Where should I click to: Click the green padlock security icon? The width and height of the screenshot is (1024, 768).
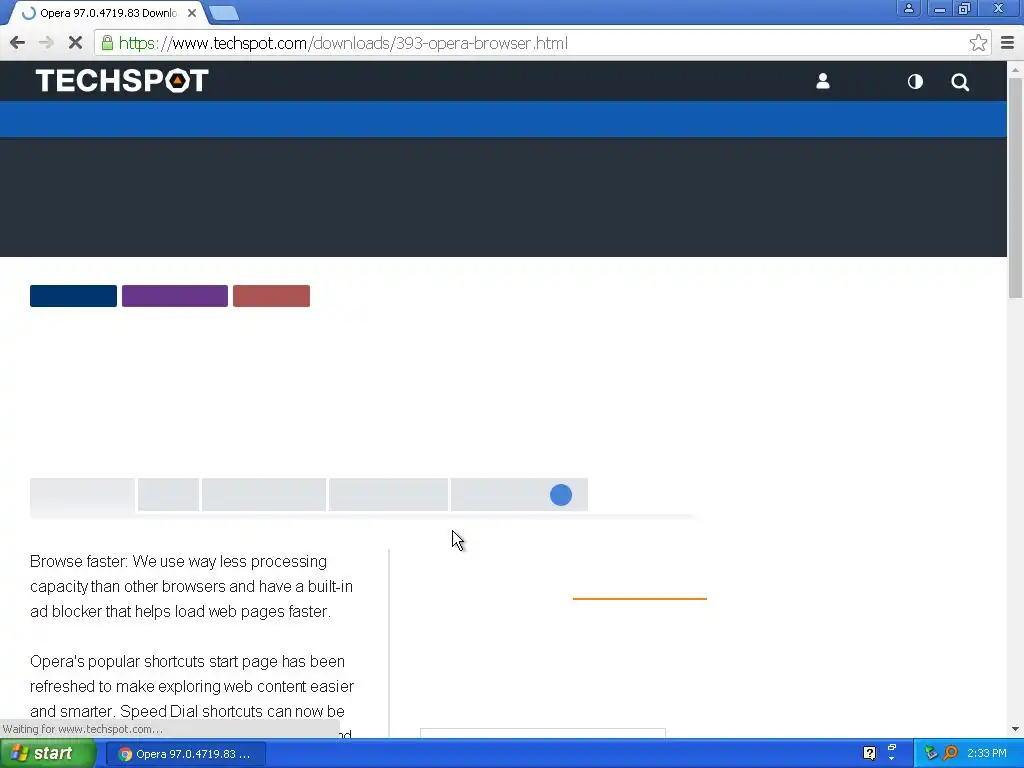107,43
